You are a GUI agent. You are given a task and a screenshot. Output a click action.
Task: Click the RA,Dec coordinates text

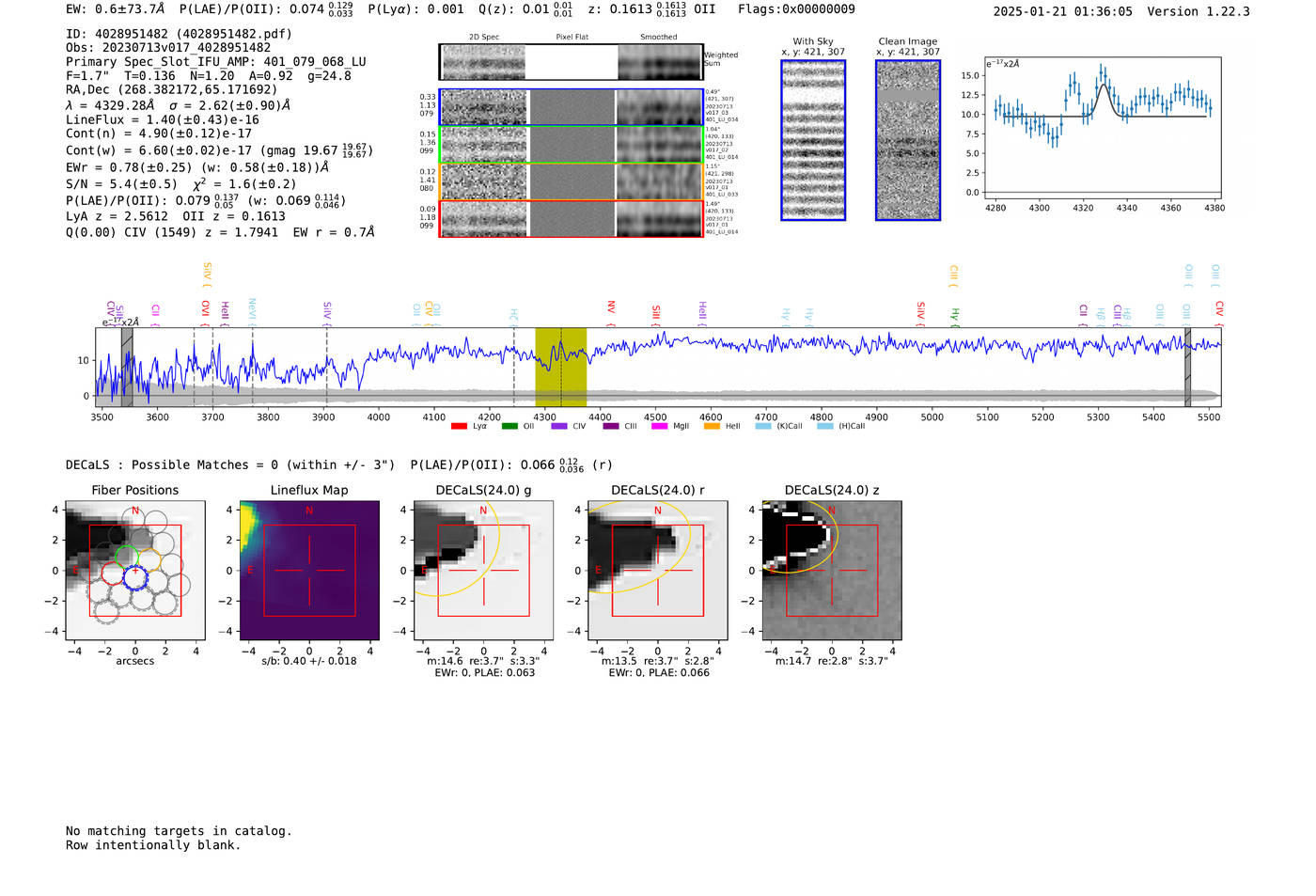tap(172, 90)
